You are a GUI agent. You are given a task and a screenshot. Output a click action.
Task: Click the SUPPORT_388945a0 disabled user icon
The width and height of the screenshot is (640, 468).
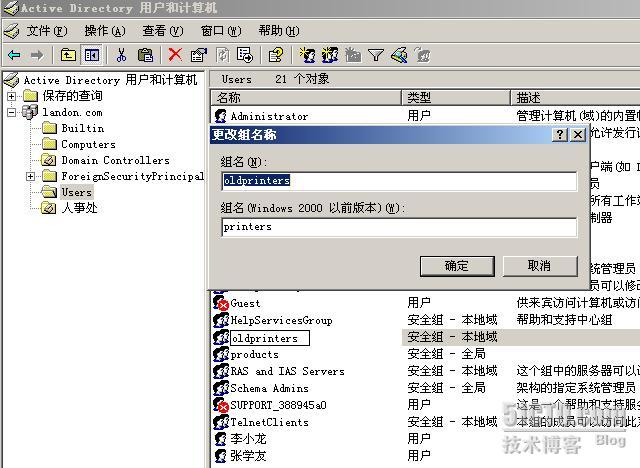click(x=221, y=405)
